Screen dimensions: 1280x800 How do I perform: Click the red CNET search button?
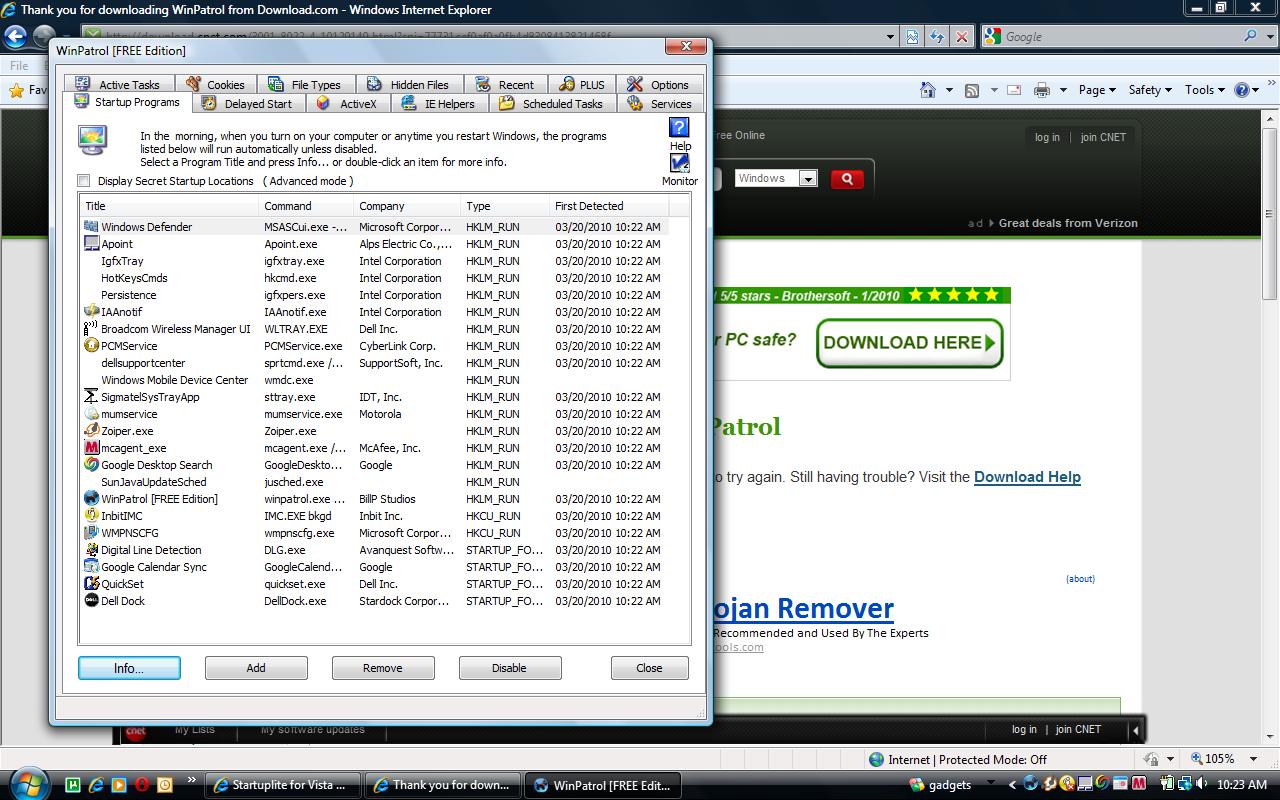tap(846, 178)
